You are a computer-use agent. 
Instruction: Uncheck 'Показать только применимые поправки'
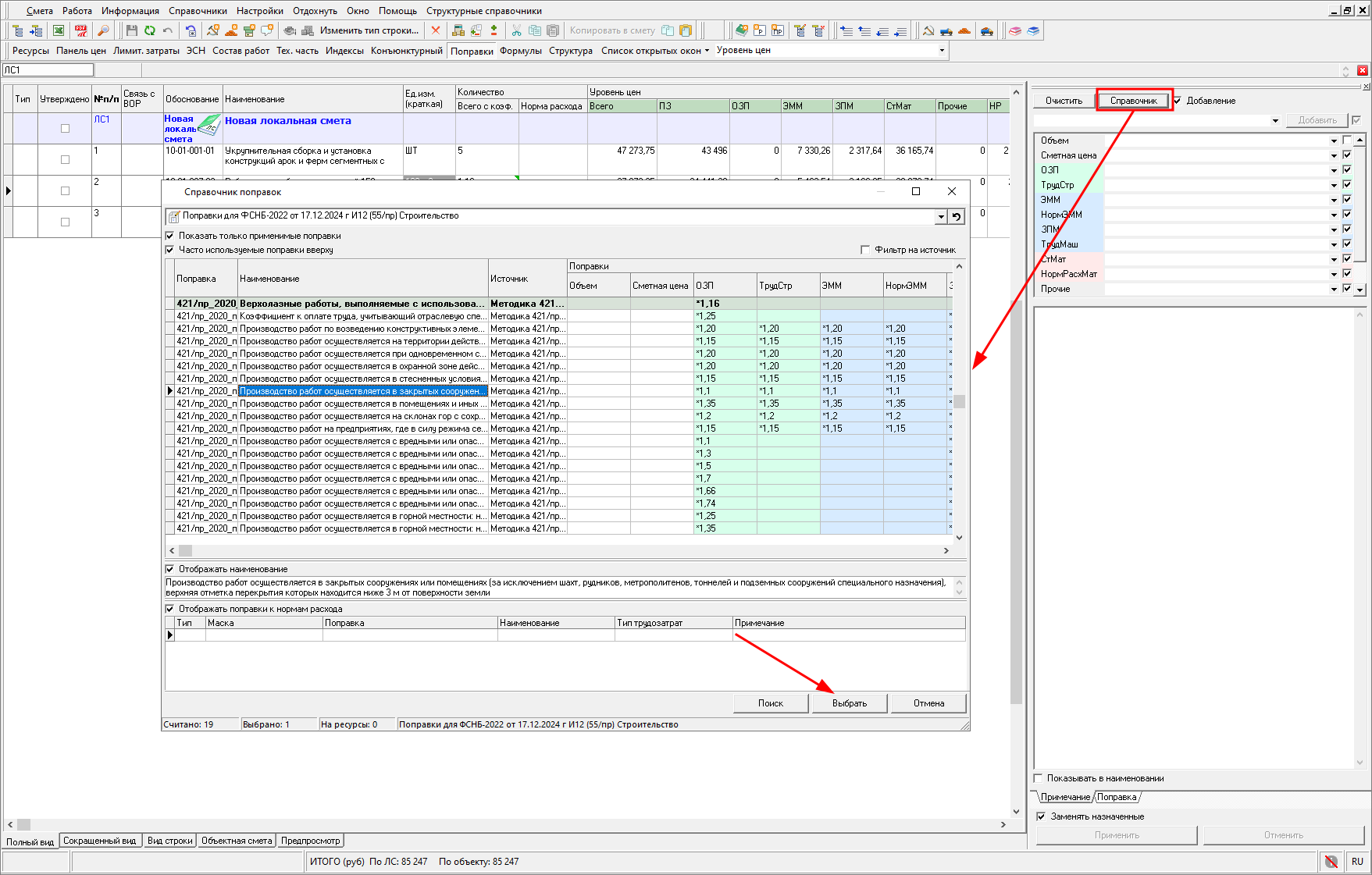click(x=170, y=236)
